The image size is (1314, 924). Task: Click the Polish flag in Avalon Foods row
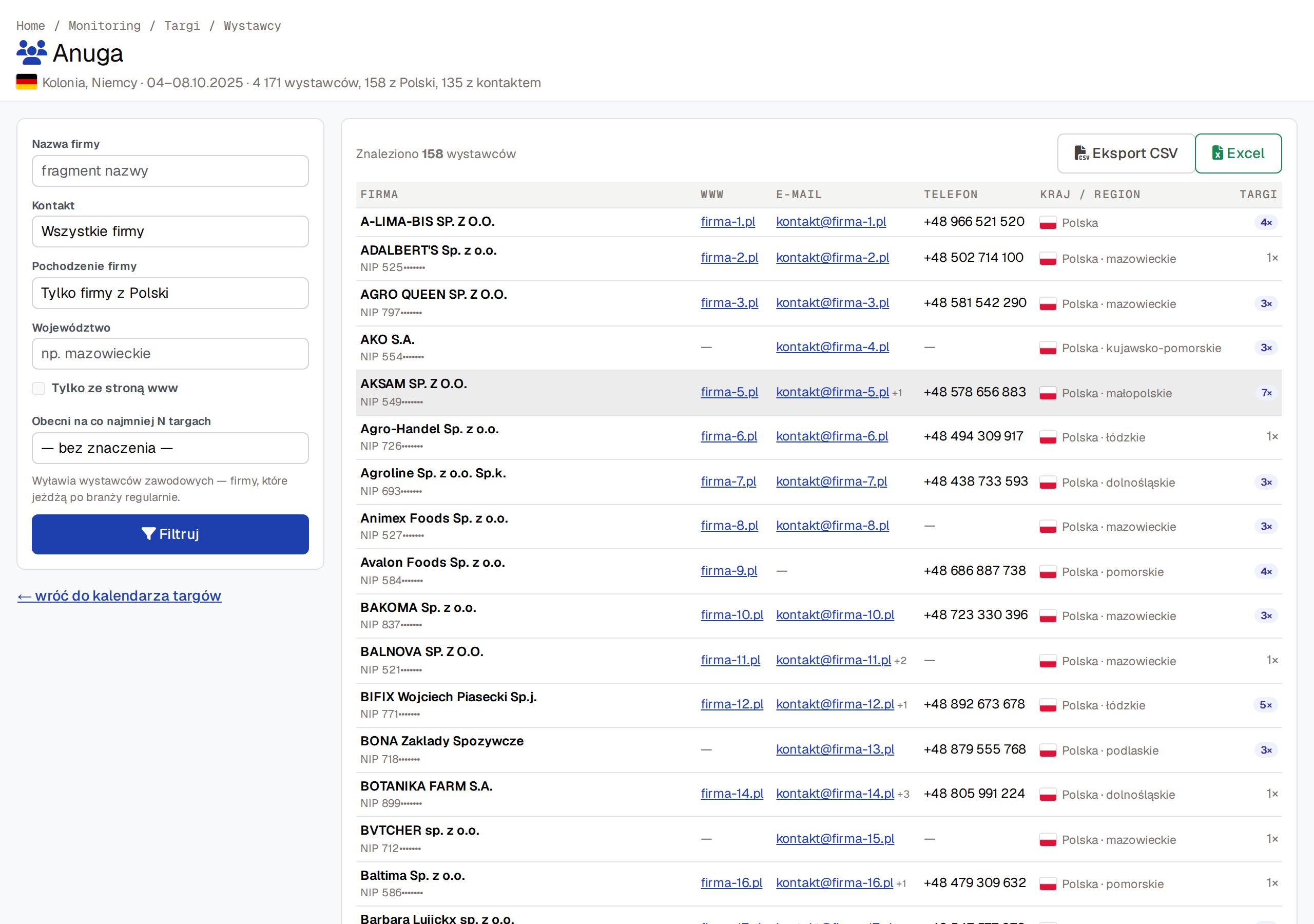tap(1048, 572)
